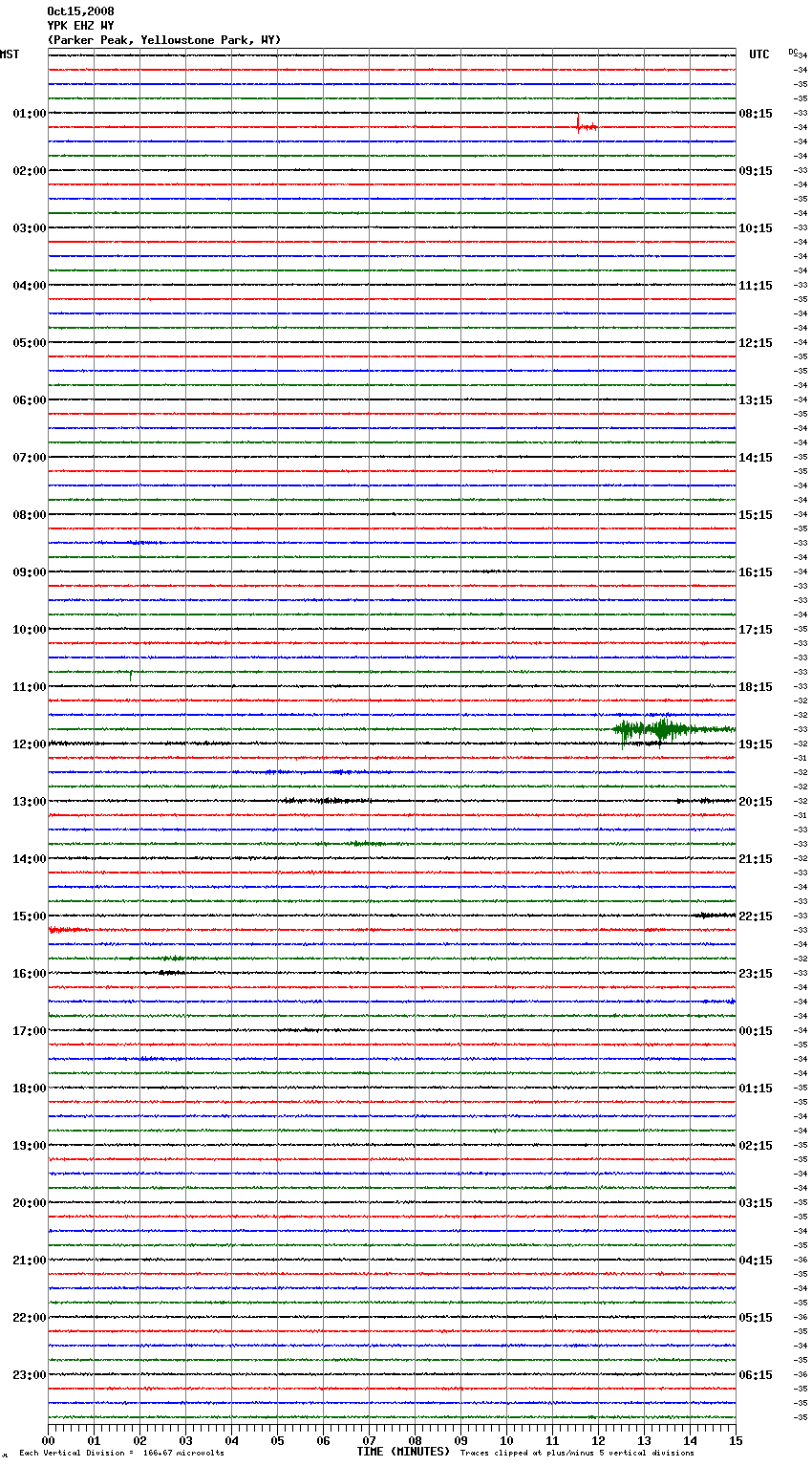Image resolution: width=812 pixels, height=1466 pixels.
Task: Click the 12:00 MST time label
Action: pyautogui.click(x=30, y=744)
